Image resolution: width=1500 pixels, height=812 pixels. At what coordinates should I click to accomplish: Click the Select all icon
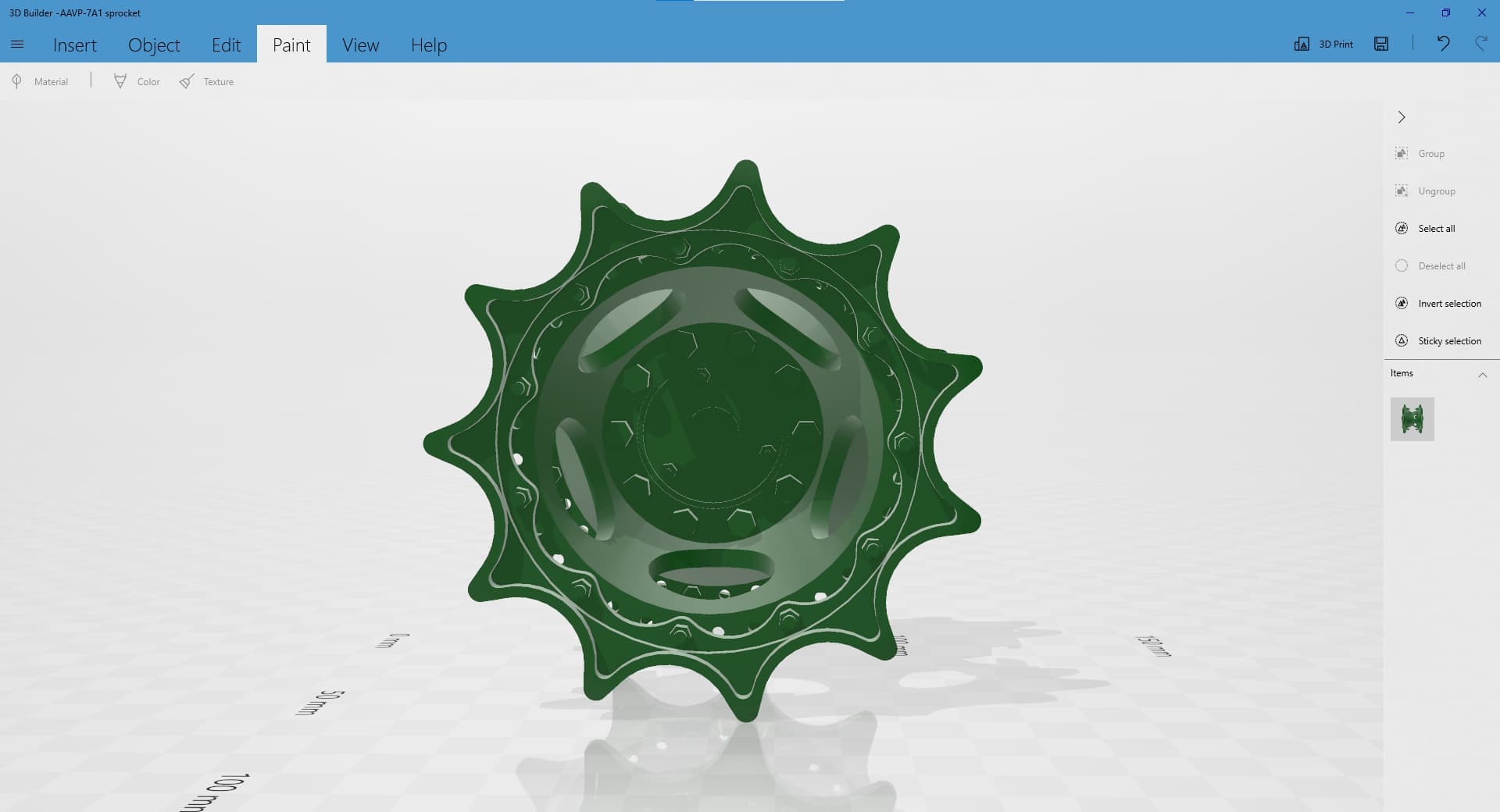(x=1402, y=229)
